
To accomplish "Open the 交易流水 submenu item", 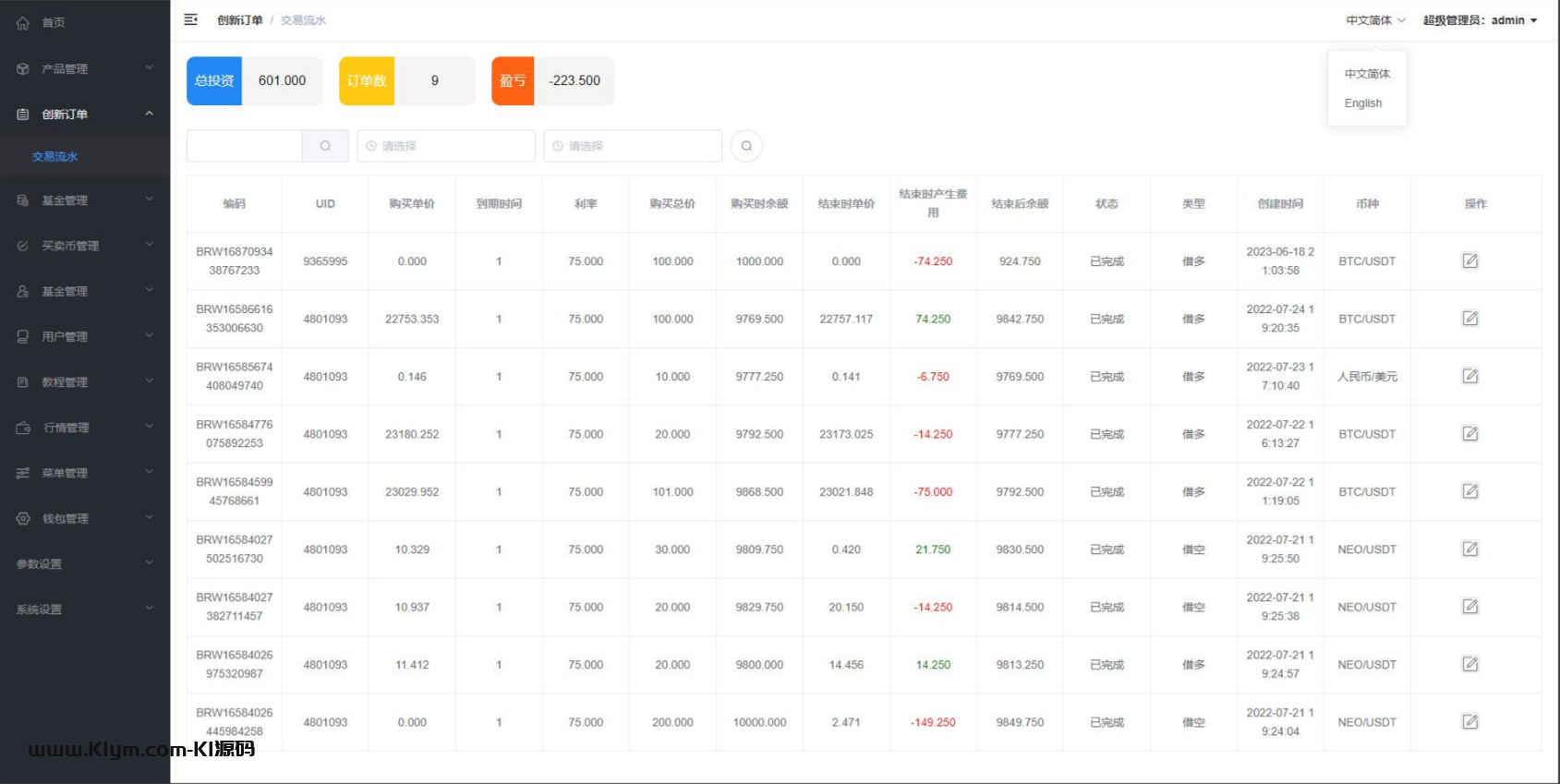I will click(x=55, y=157).
